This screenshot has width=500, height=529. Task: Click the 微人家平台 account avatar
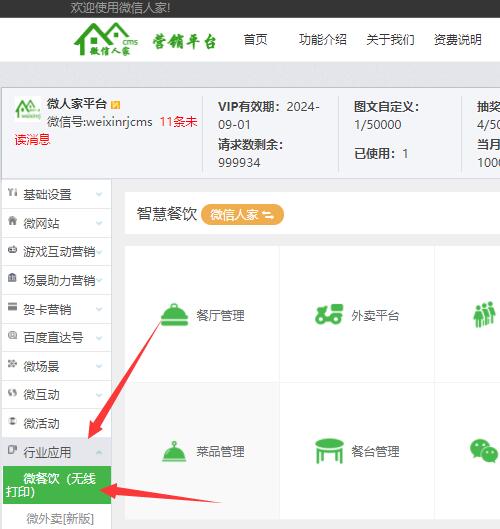[28, 109]
